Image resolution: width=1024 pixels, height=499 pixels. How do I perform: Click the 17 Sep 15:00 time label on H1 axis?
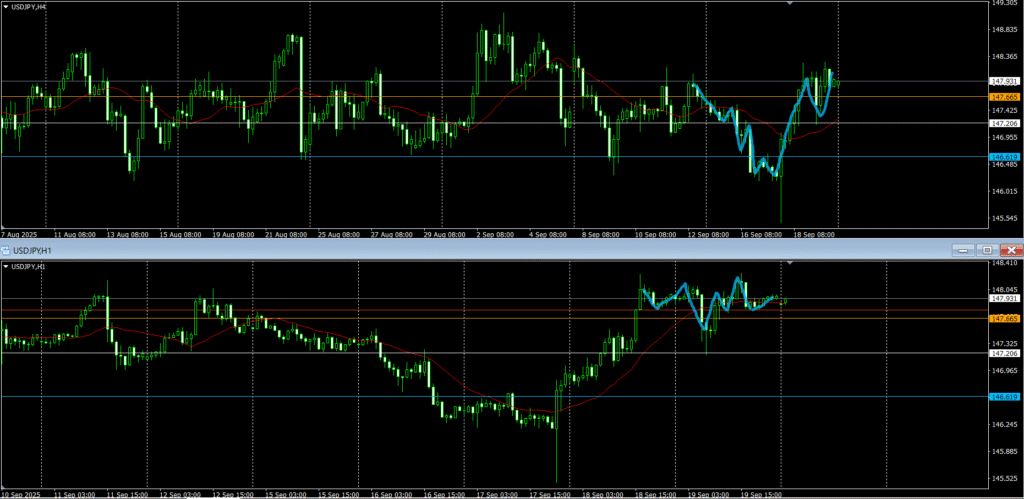point(549,494)
